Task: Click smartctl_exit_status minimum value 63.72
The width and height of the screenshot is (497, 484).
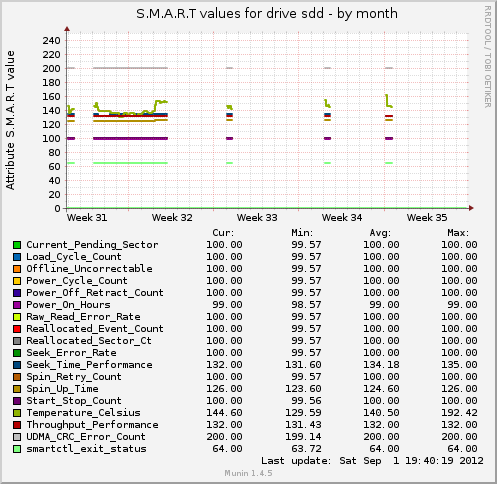Action: coord(306,449)
